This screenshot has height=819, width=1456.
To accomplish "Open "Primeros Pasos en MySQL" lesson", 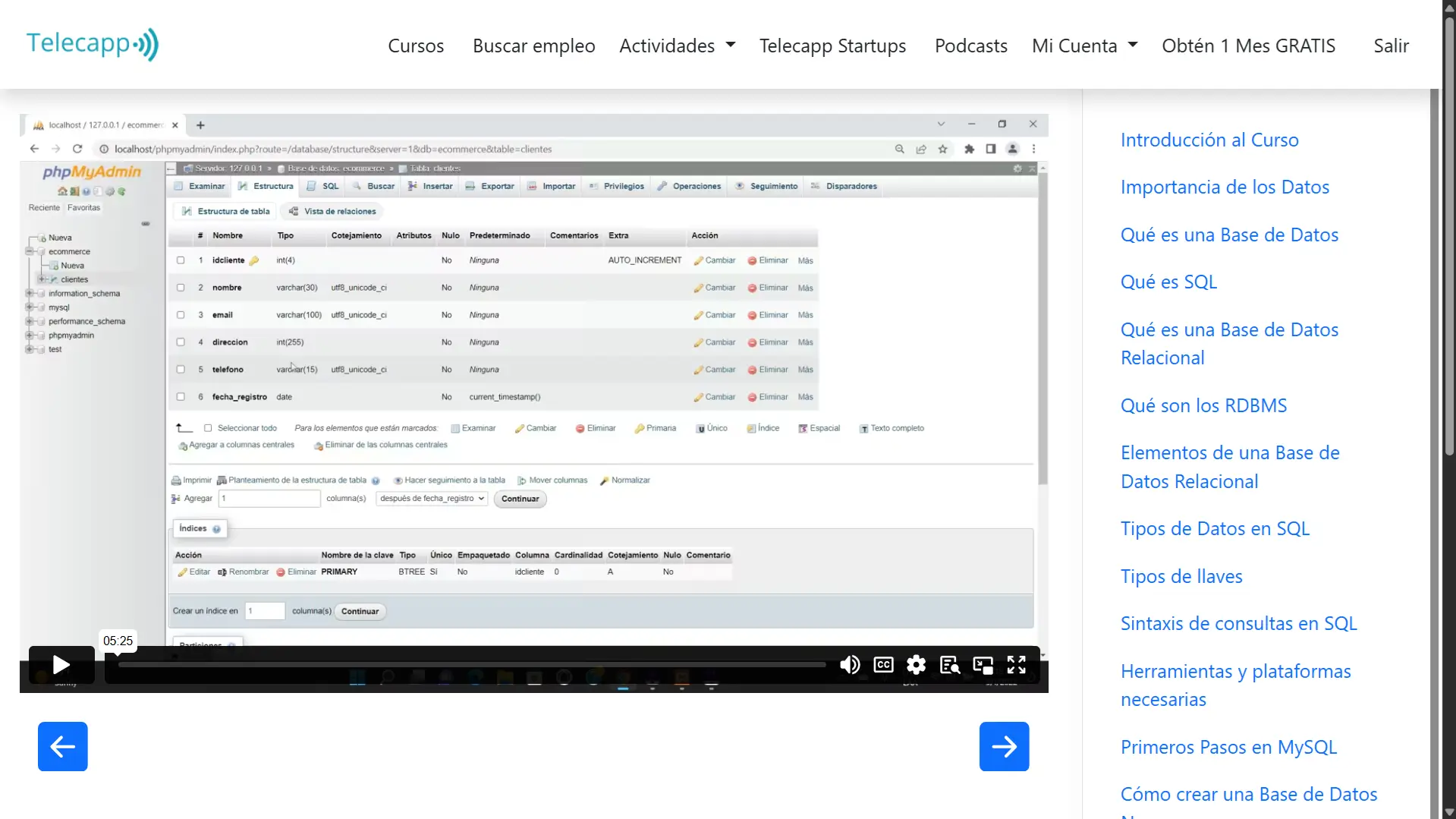I will [1228, 746].
